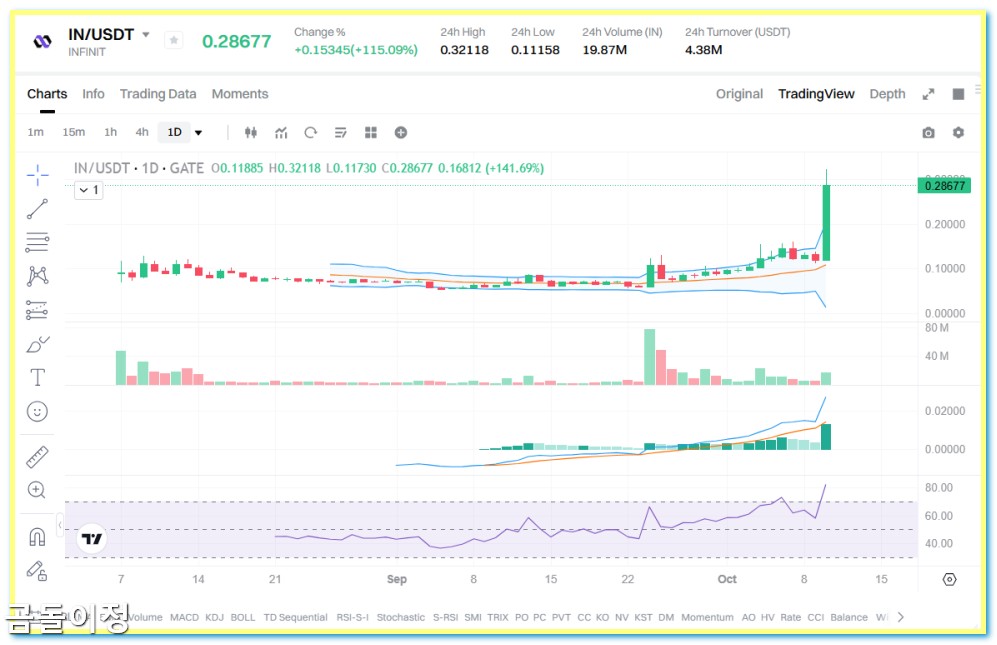Viewport: 997px width, 645px height.
Task: Toggle the Stochastic indicator
Action: pyautogui.click(x=401, y=617)
